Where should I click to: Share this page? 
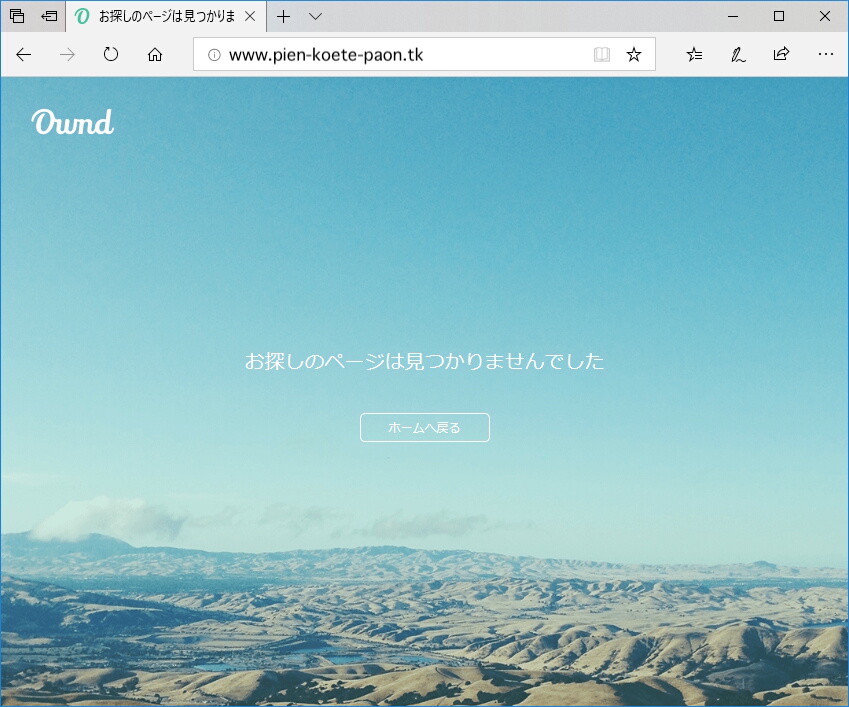tap(781, 54)
